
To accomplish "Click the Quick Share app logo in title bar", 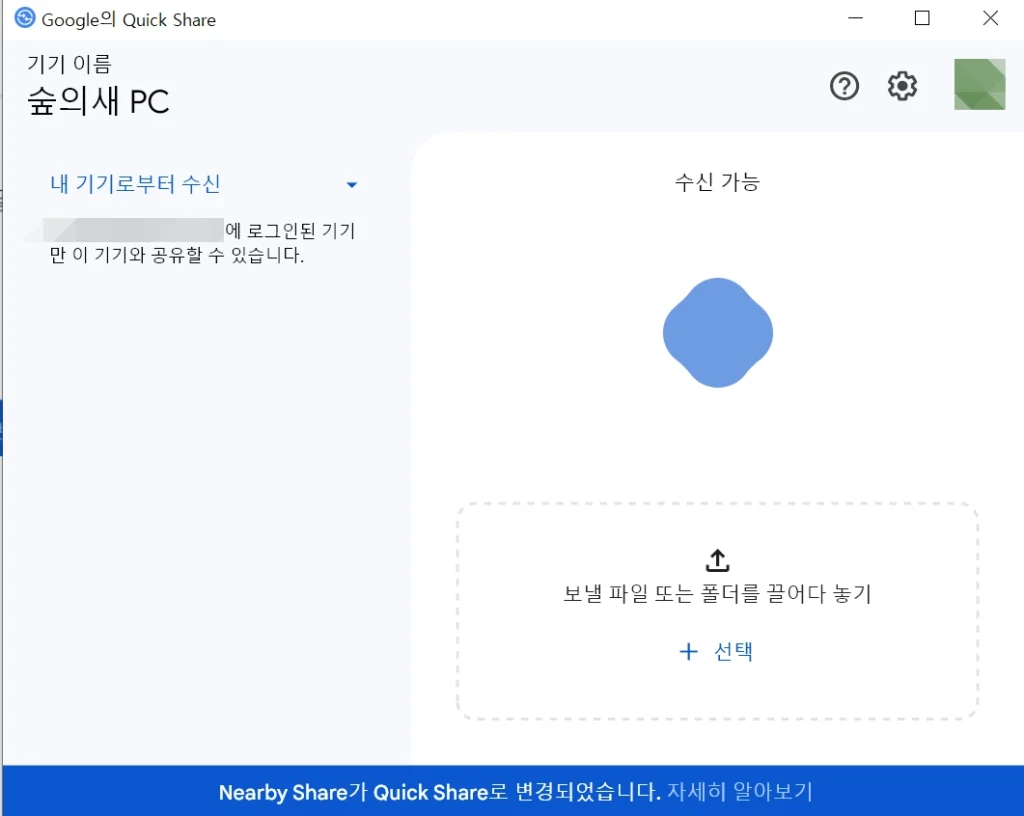I will point(25,18).
